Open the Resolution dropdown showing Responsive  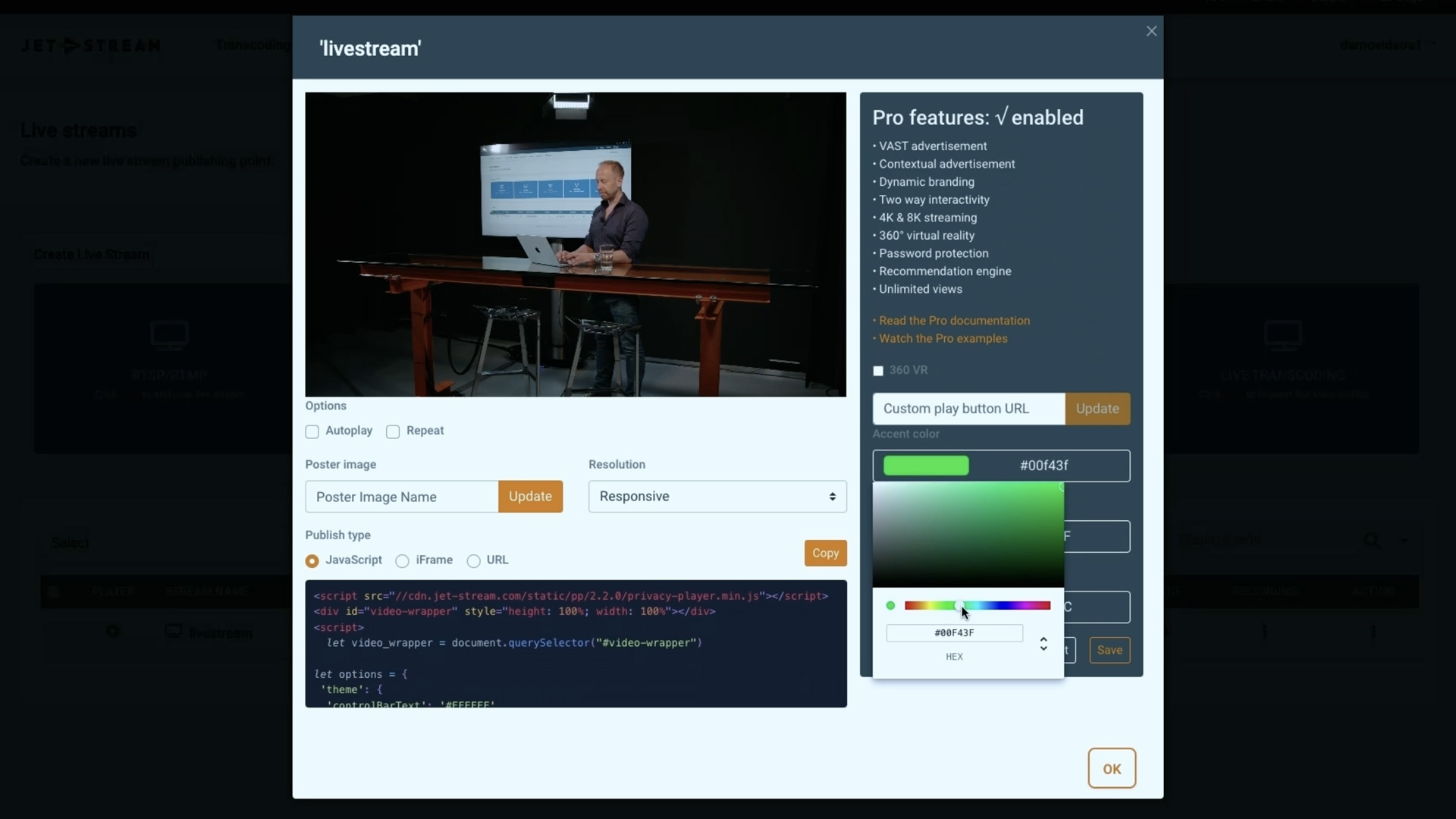717,497
